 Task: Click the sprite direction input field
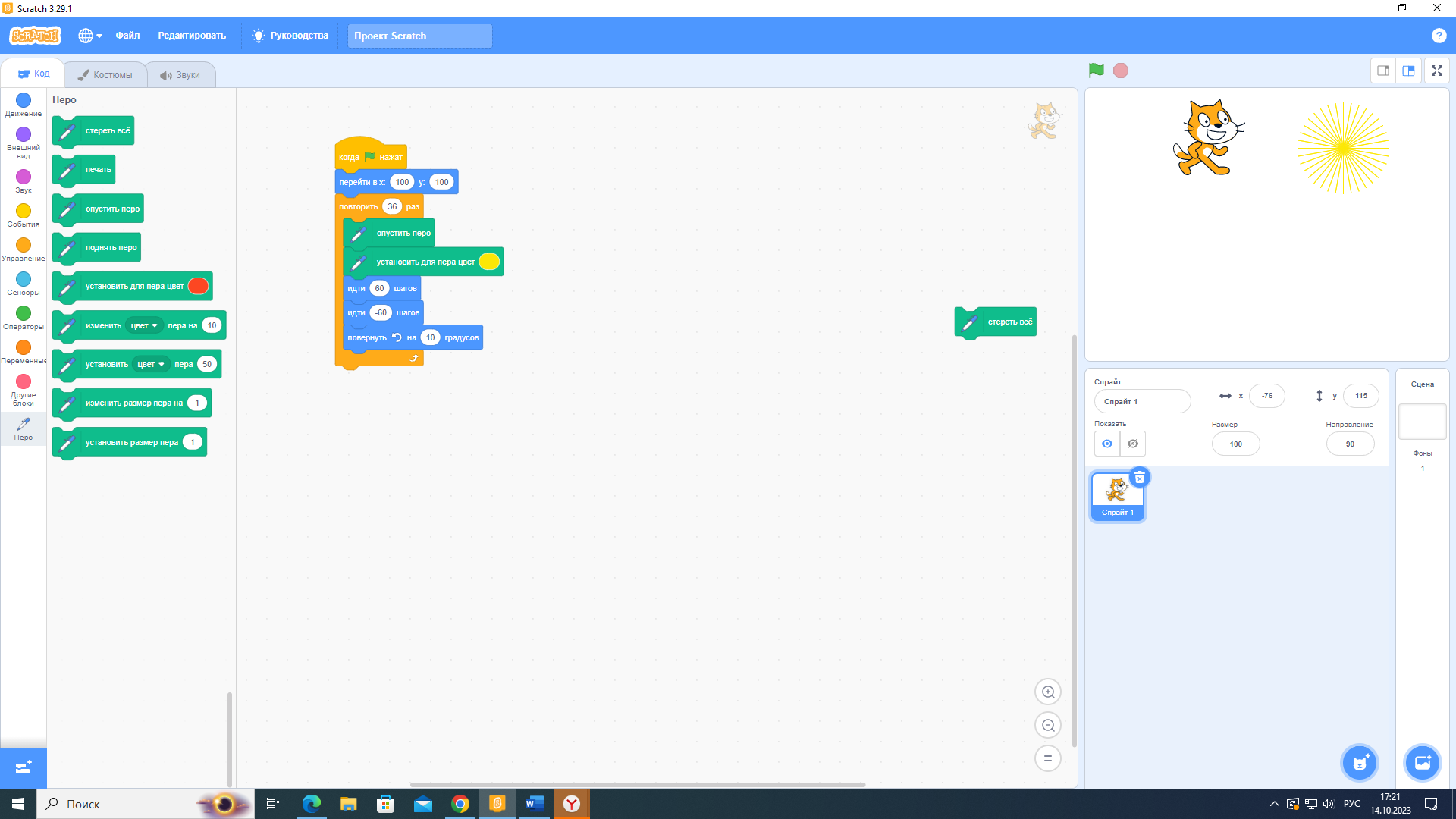click(x=1350, y=444)
